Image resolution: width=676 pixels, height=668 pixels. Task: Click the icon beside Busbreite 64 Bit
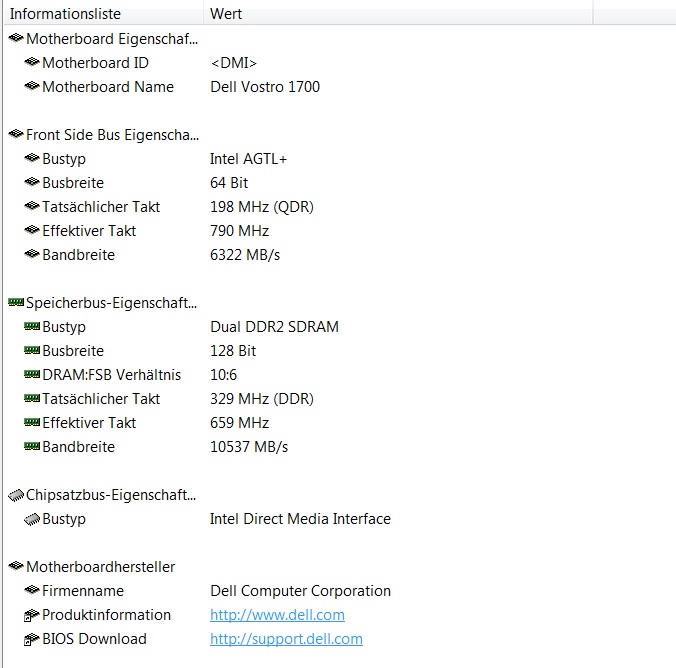pos(32,182)
